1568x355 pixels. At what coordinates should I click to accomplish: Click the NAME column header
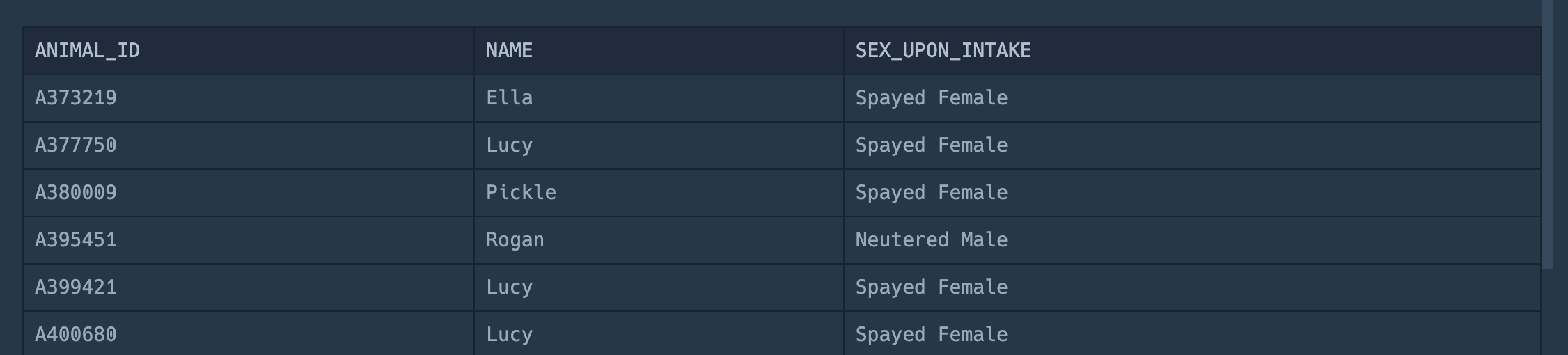pyautogui.click(x=659, y=51)
